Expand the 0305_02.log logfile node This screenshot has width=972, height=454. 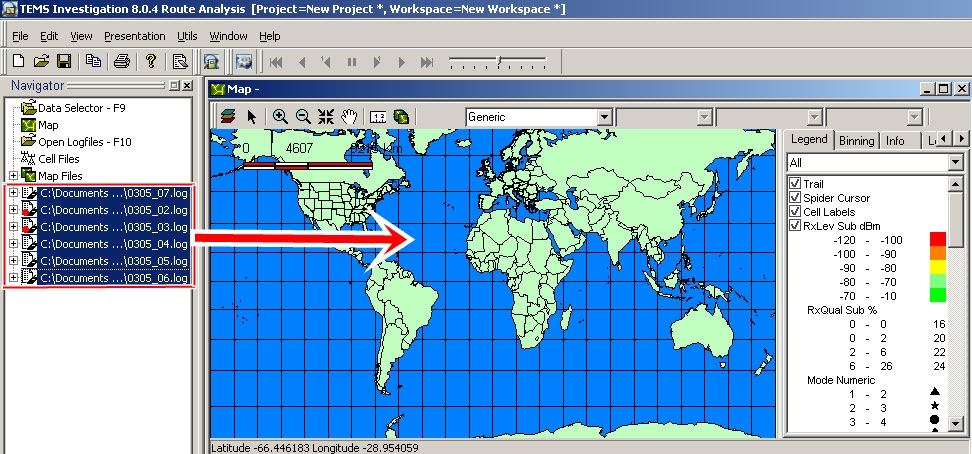coord(14,210)
